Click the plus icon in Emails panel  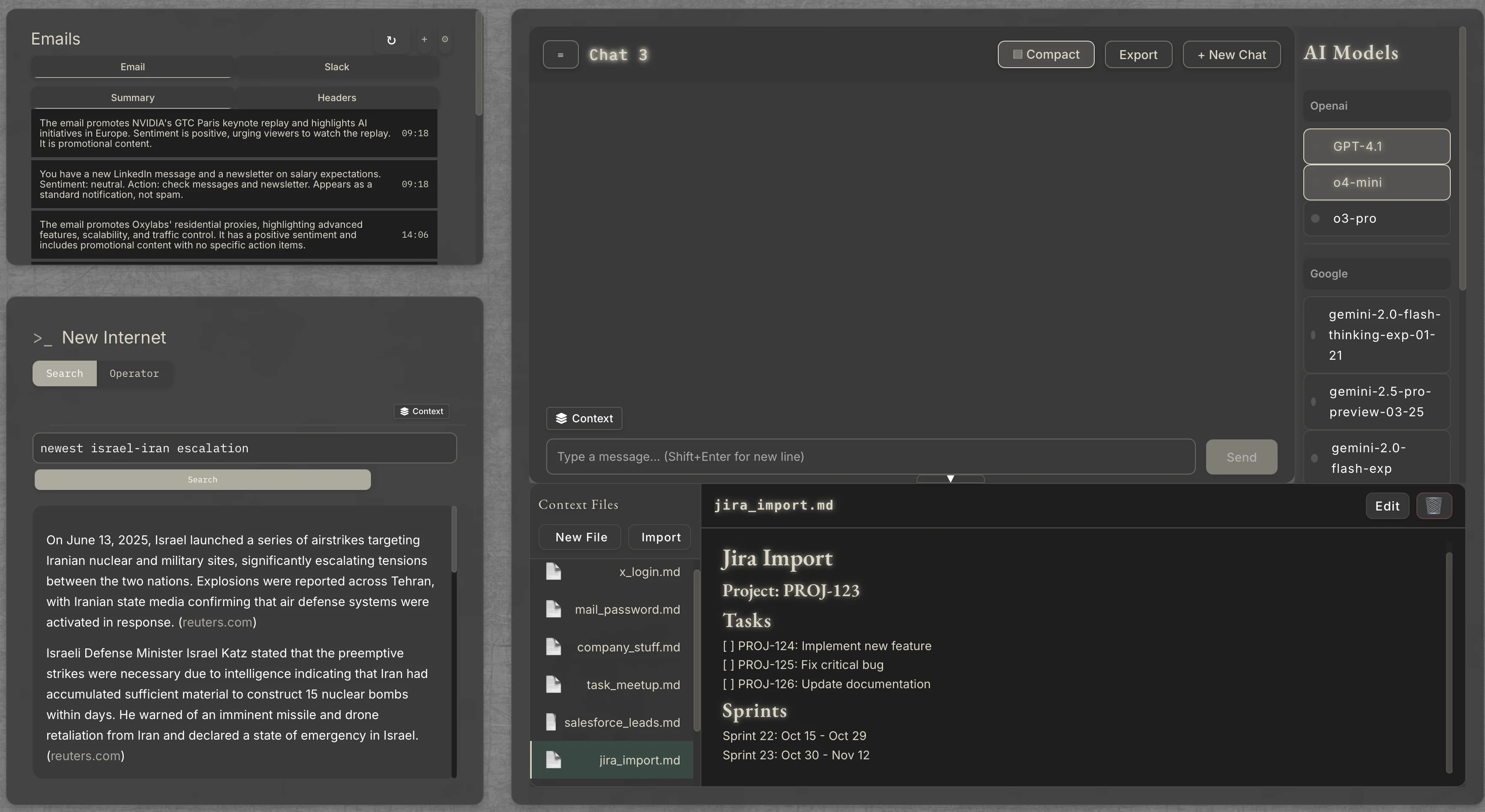[x=424, y=39]
